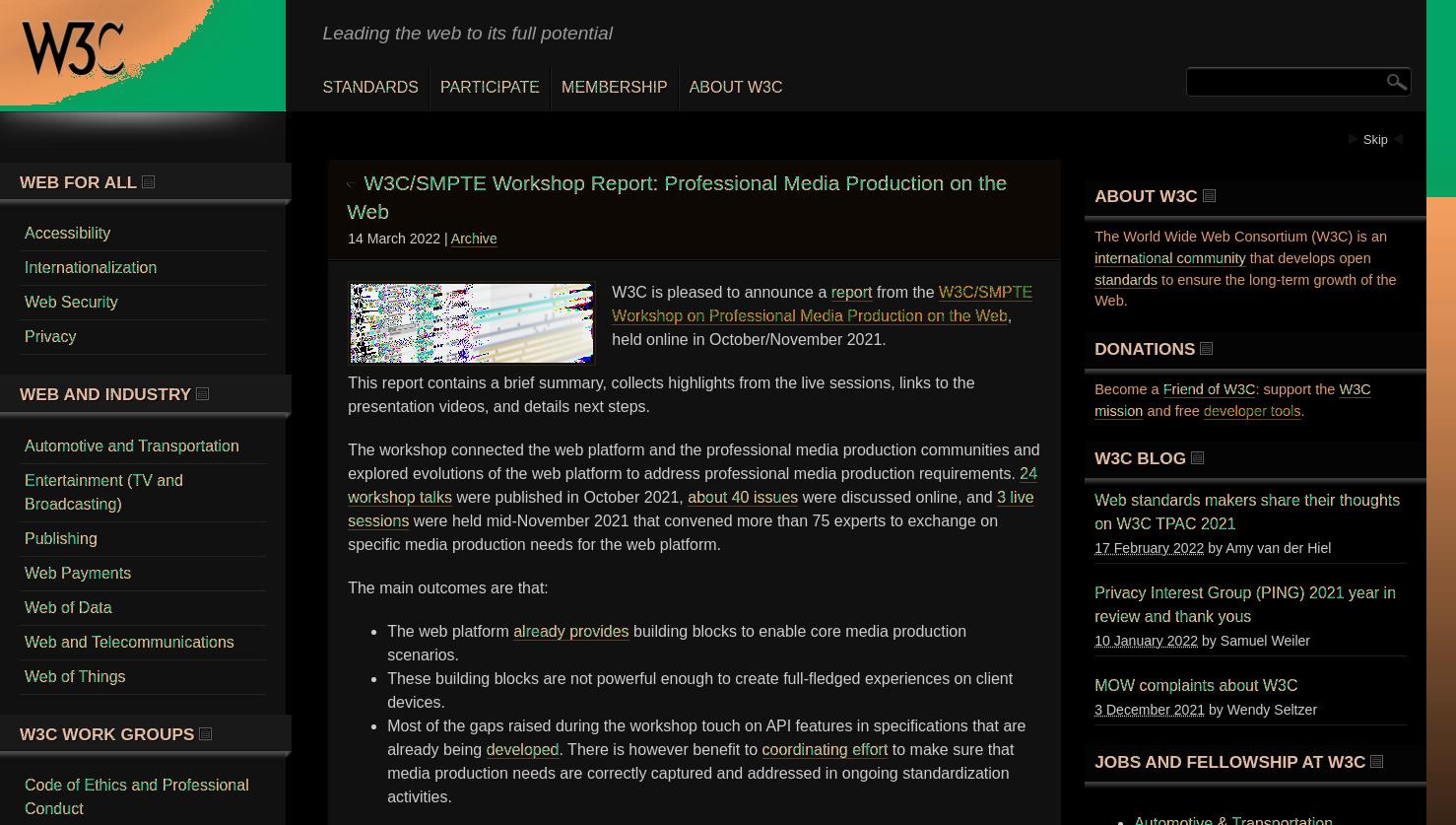Open the About W3C menu
The image size is (1456, 825).
coord(736,88)
